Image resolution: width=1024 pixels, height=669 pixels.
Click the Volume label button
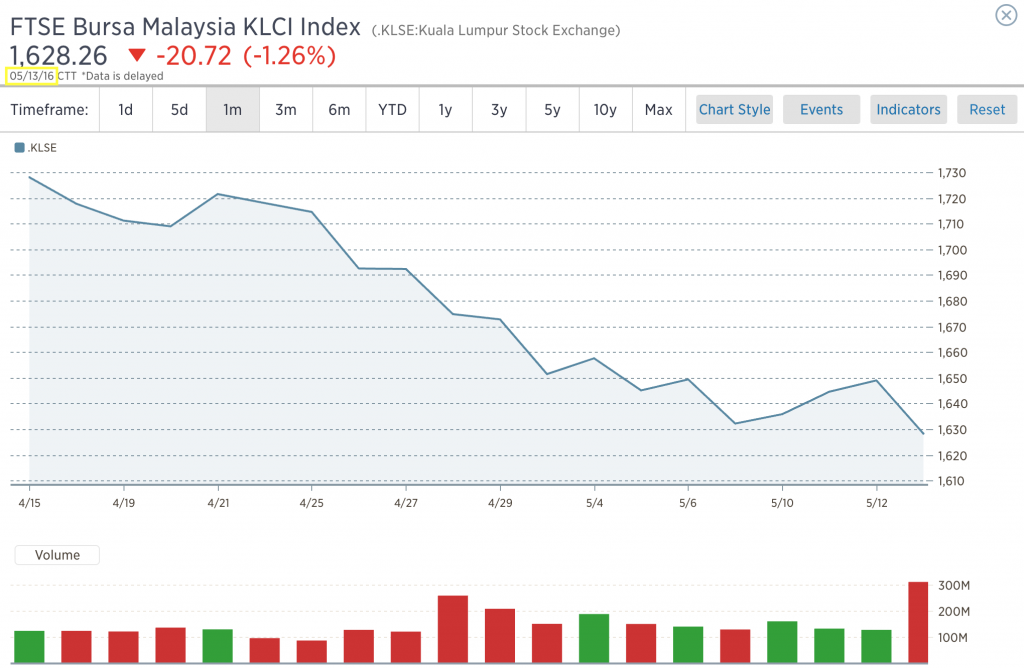point(56,555)
